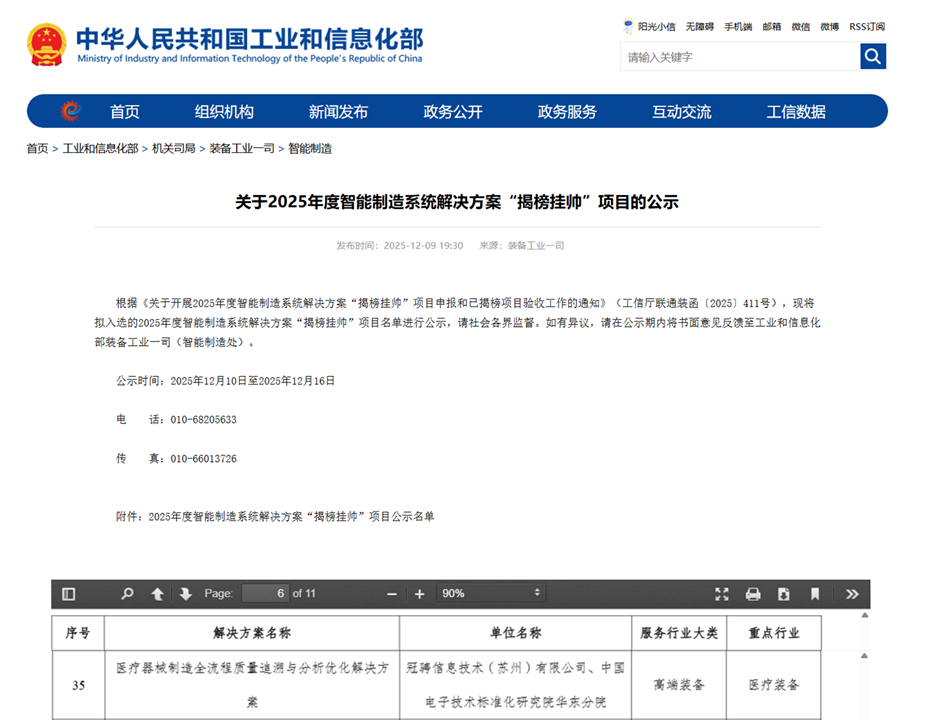Go to the previous PDF page with the up arrow
The height and width of the screenshot is (720, 926).
point(157,594)
